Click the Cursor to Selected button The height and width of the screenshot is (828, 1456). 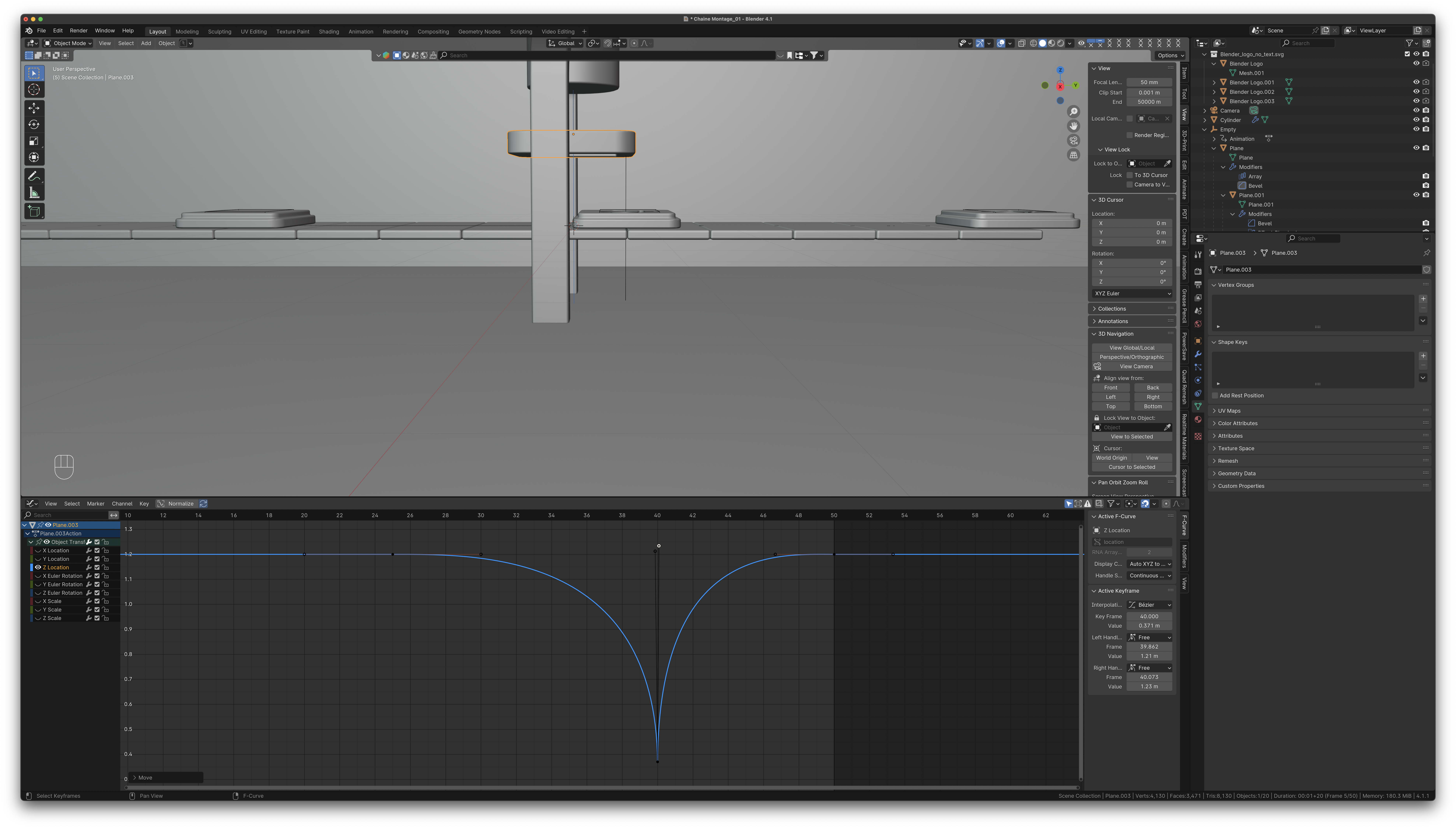(1132, 467)
